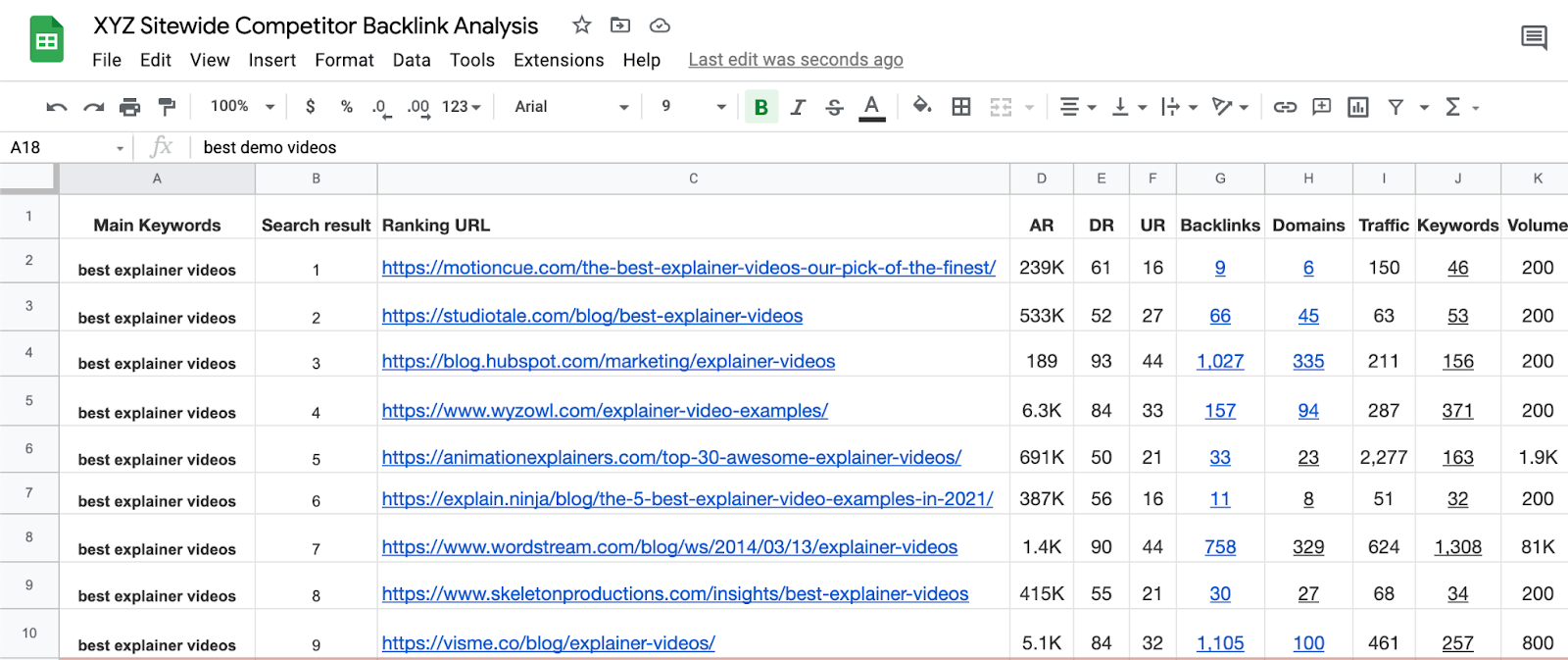The width and height of the screenshot is (1568, 660).
Task: Open horizontal align dropdown
Action: point(1078,107)
